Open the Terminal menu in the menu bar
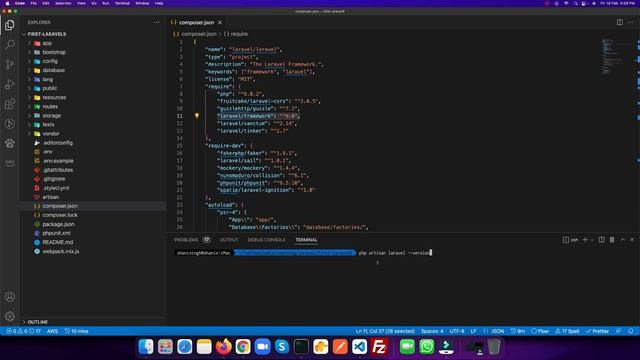 (x=122, y=3)
